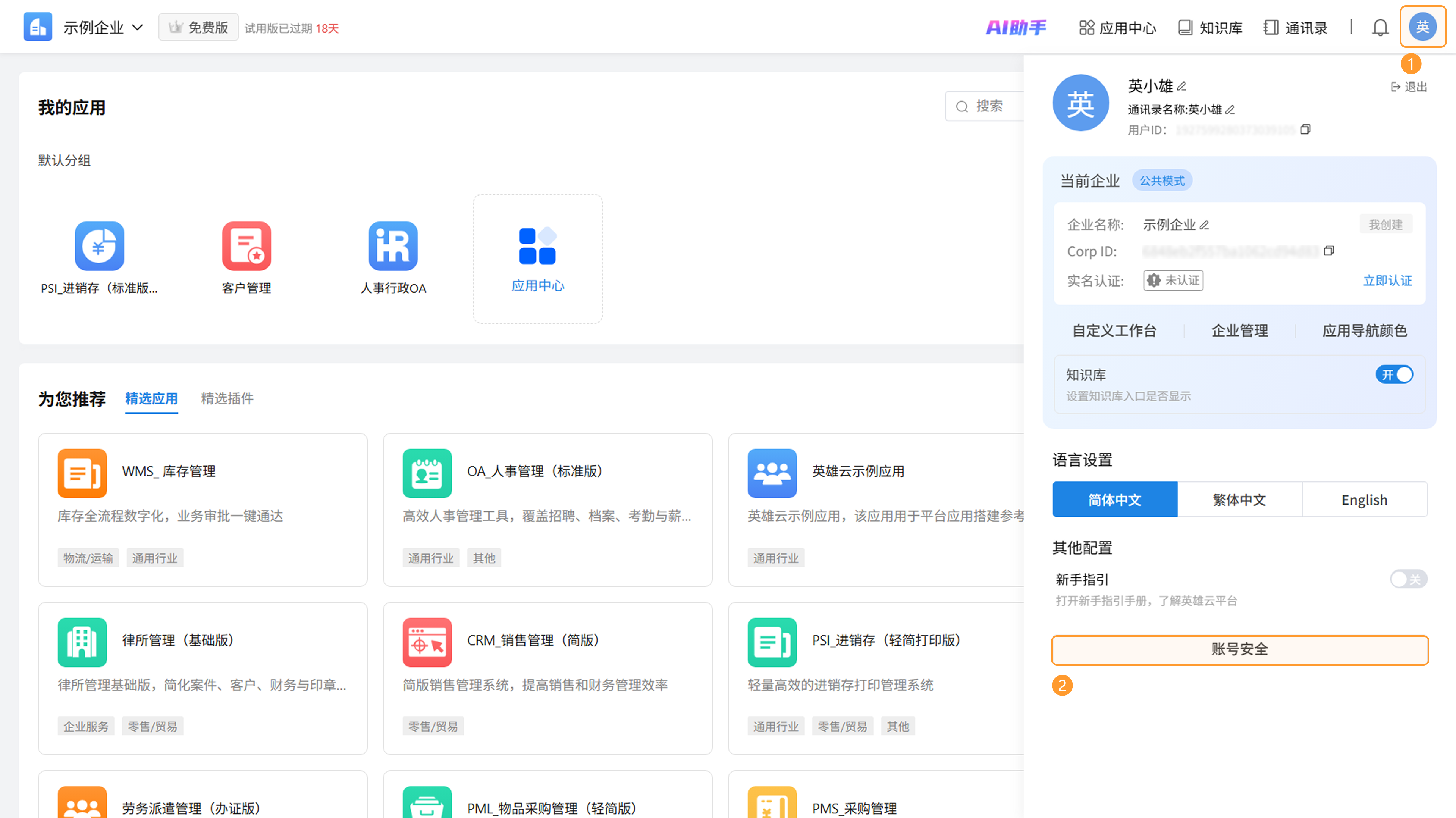The image size is (1456, 818).
Task: Copy the Corp ID with copy icon
Action: pos(1329,250)
